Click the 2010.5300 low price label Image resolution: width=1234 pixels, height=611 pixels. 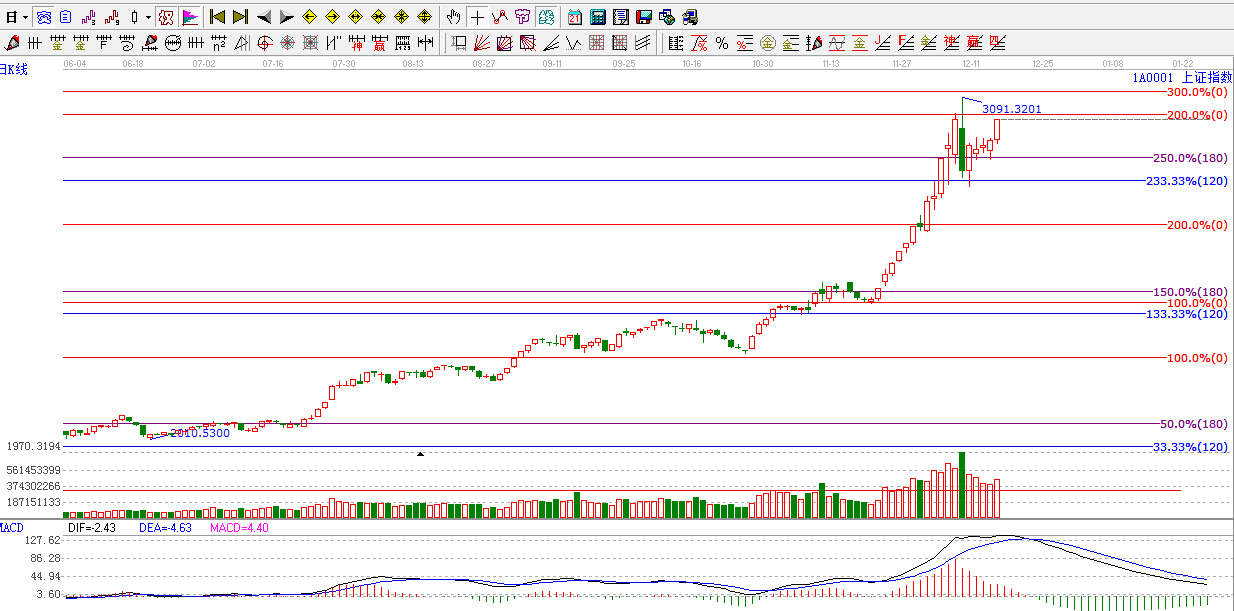pos(199,433)
